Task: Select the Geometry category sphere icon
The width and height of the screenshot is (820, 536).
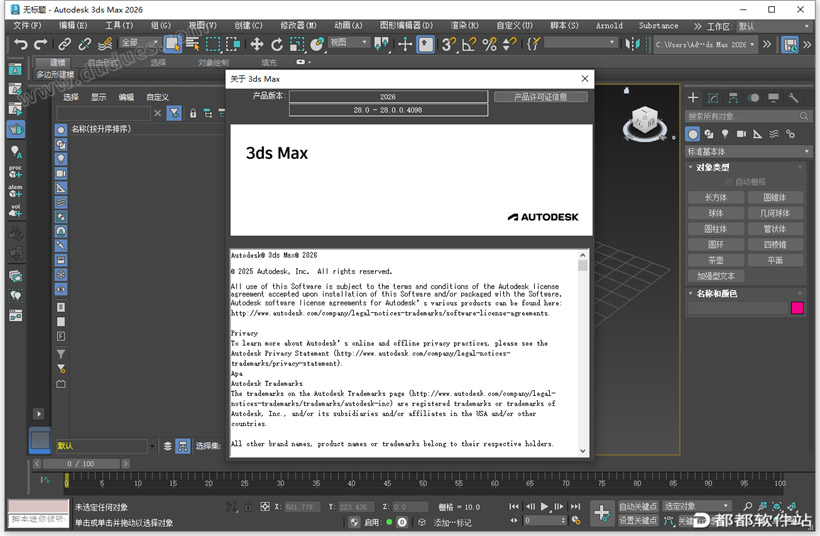Action: tap(692, 134)
